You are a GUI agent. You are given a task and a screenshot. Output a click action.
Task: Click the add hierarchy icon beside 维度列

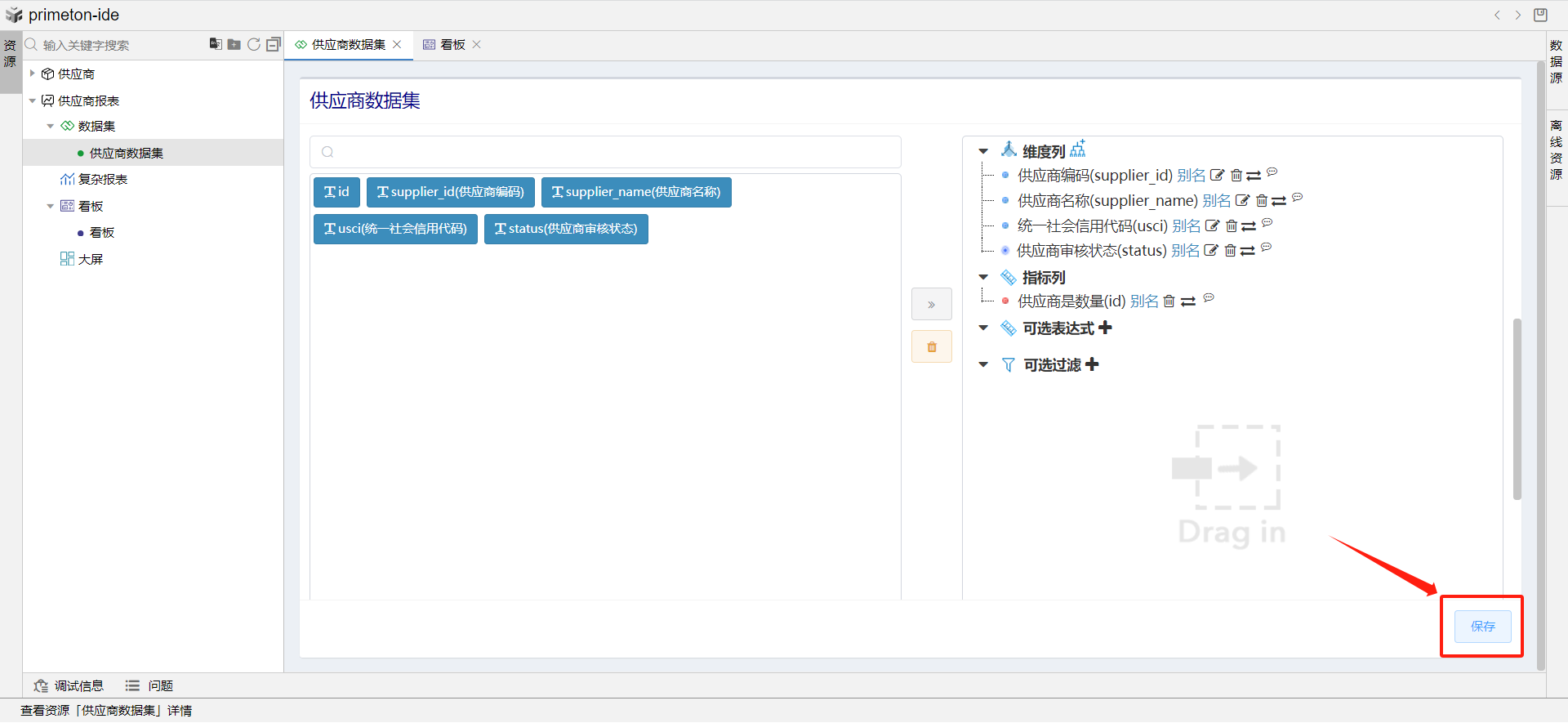pyautogui.click(x=1078, y=149)
